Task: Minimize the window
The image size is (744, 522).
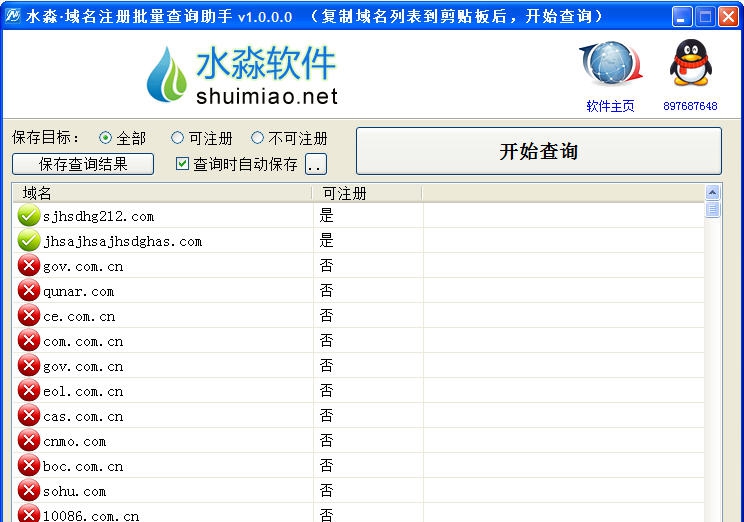Action: pyautogui.click(x=682, y=17)
